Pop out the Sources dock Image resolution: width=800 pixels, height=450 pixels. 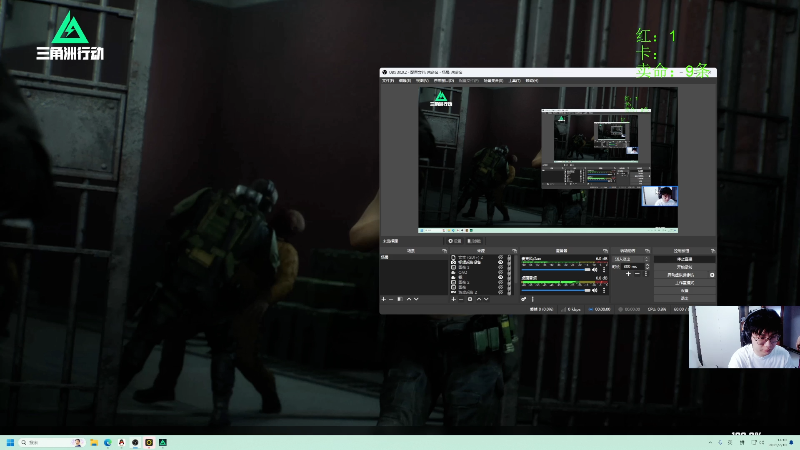[x=514, y=251]
